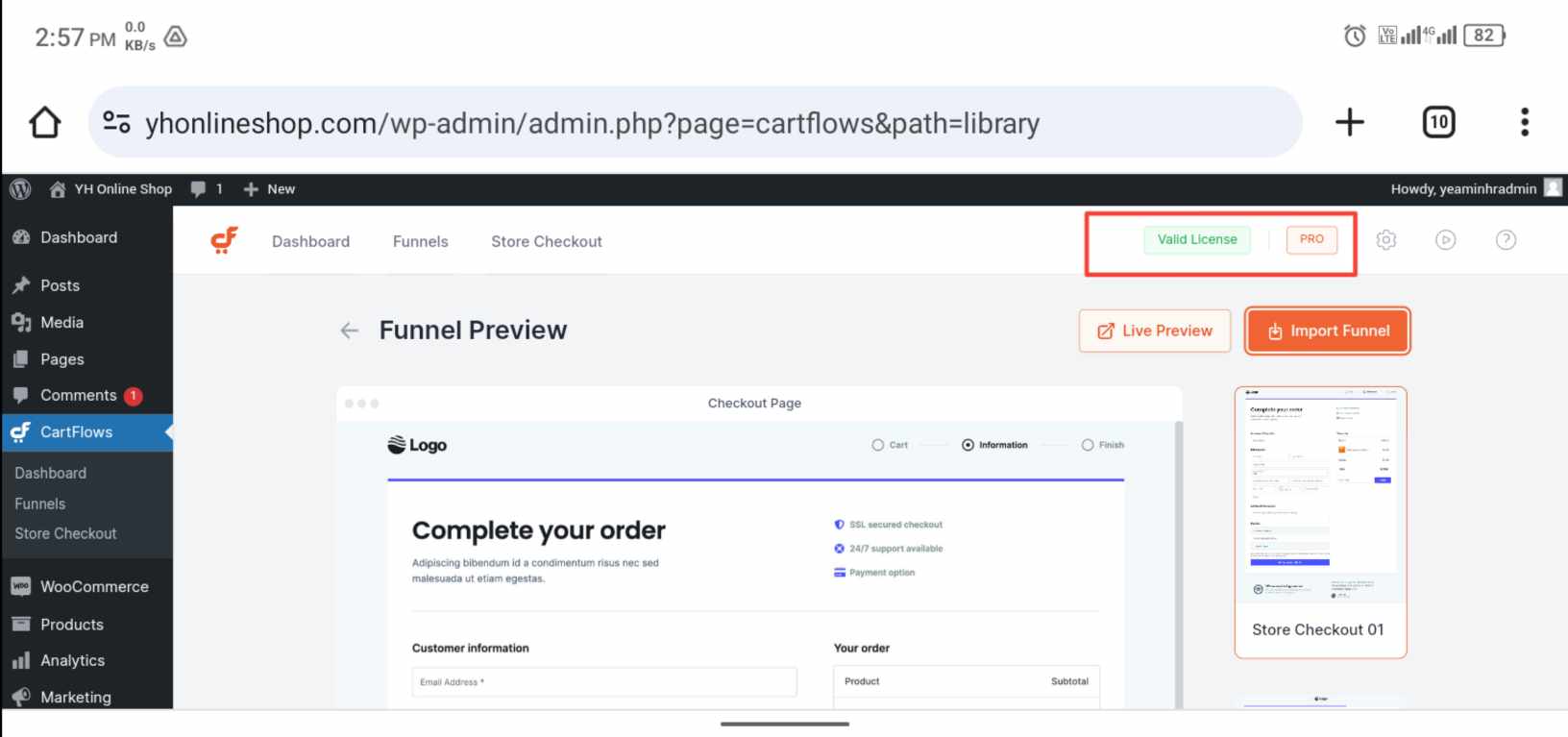Select the Information step radio
Screen dimensions: 1568x737
pos(968,445)
